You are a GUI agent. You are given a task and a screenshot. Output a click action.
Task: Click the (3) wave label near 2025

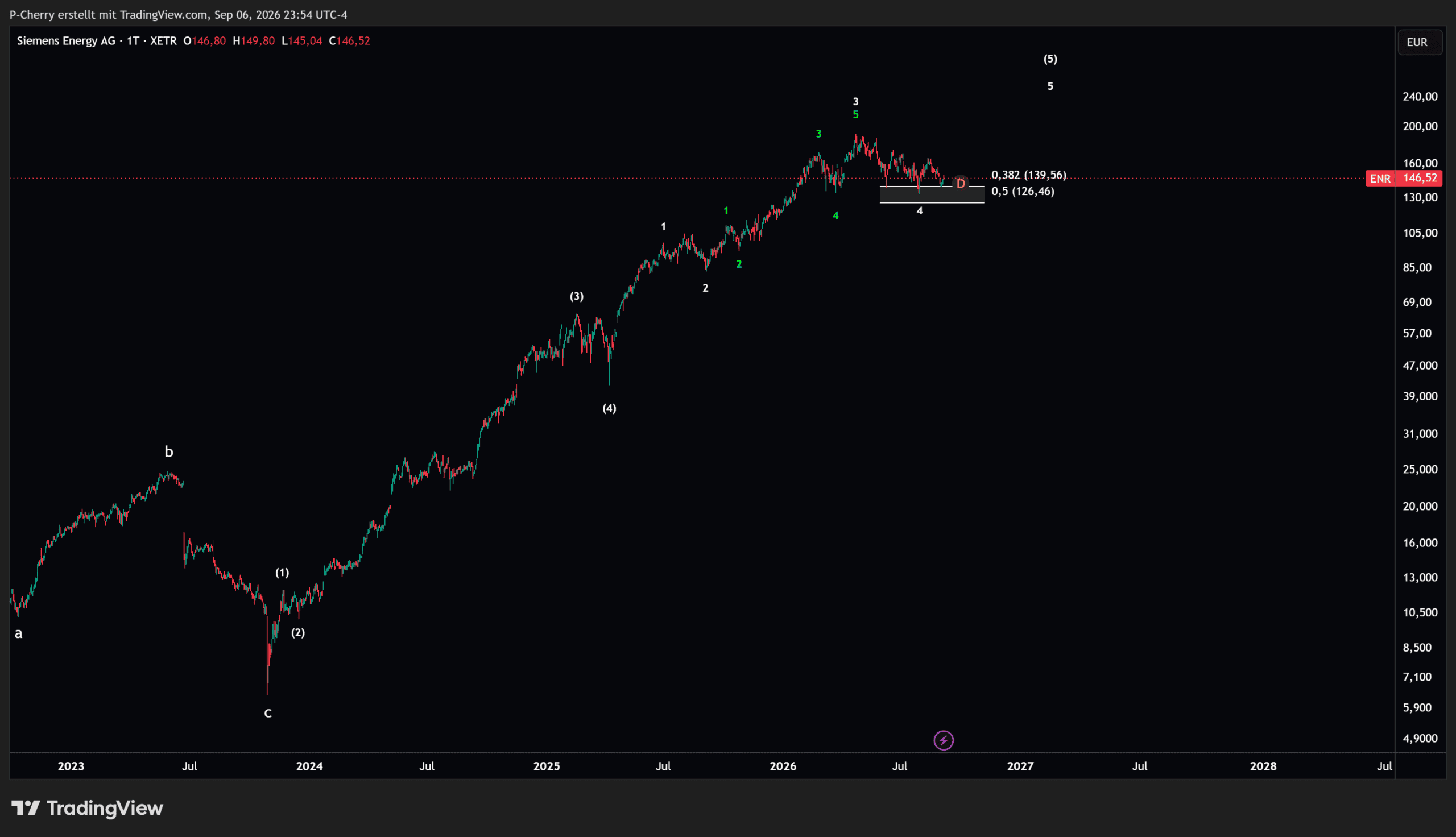(x=577, y=296)
